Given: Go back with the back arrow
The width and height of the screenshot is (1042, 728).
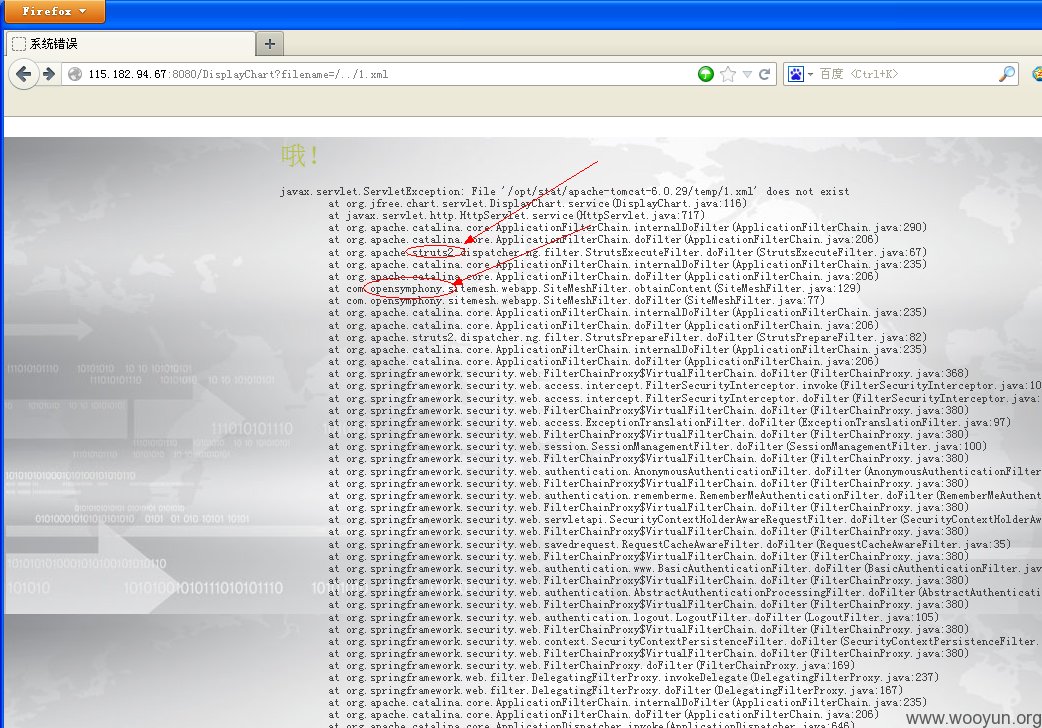Looking at the screenshot, I should point(23,74).
